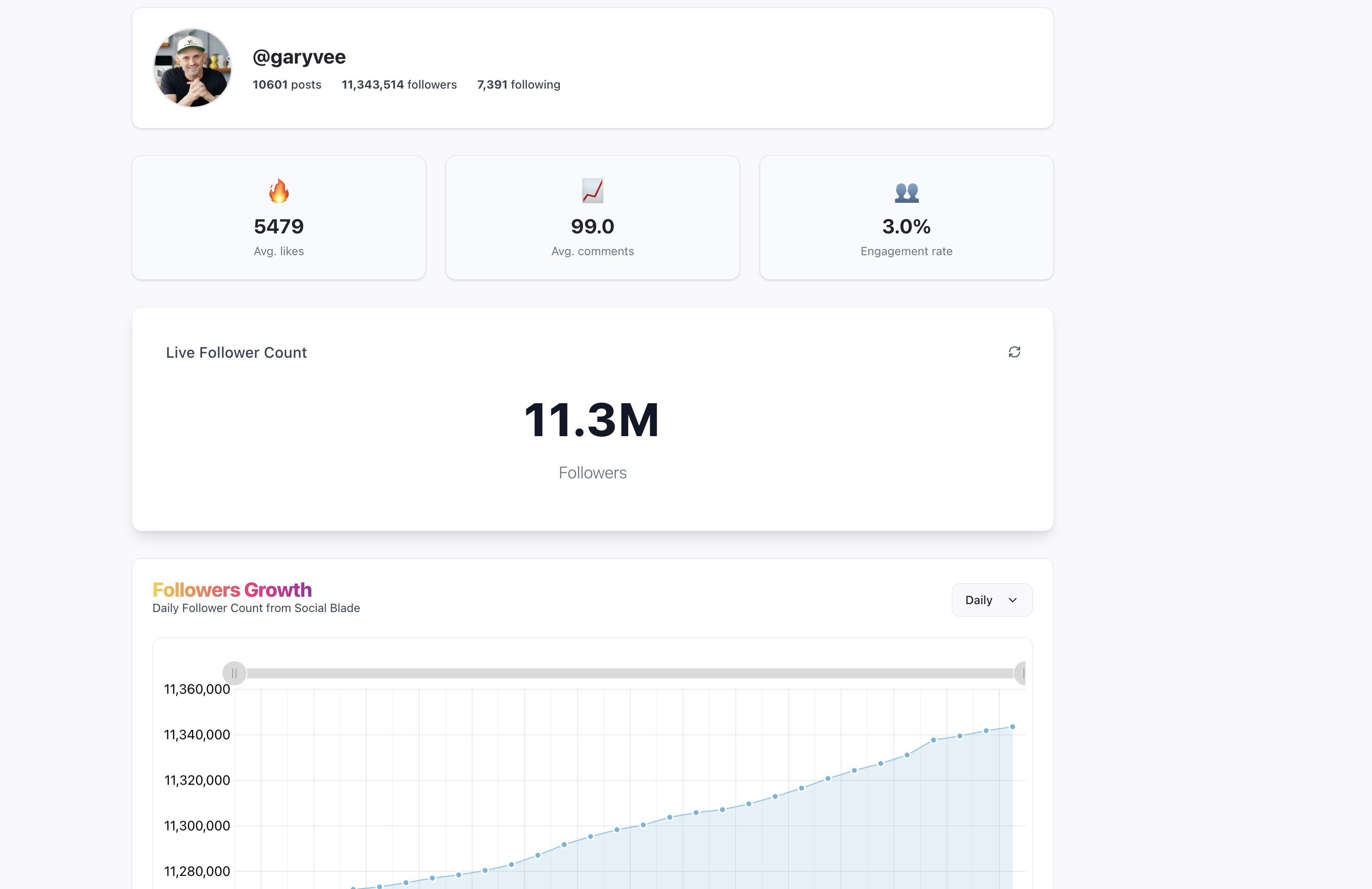Click the 7,391 following count

(x=518, y=85)
